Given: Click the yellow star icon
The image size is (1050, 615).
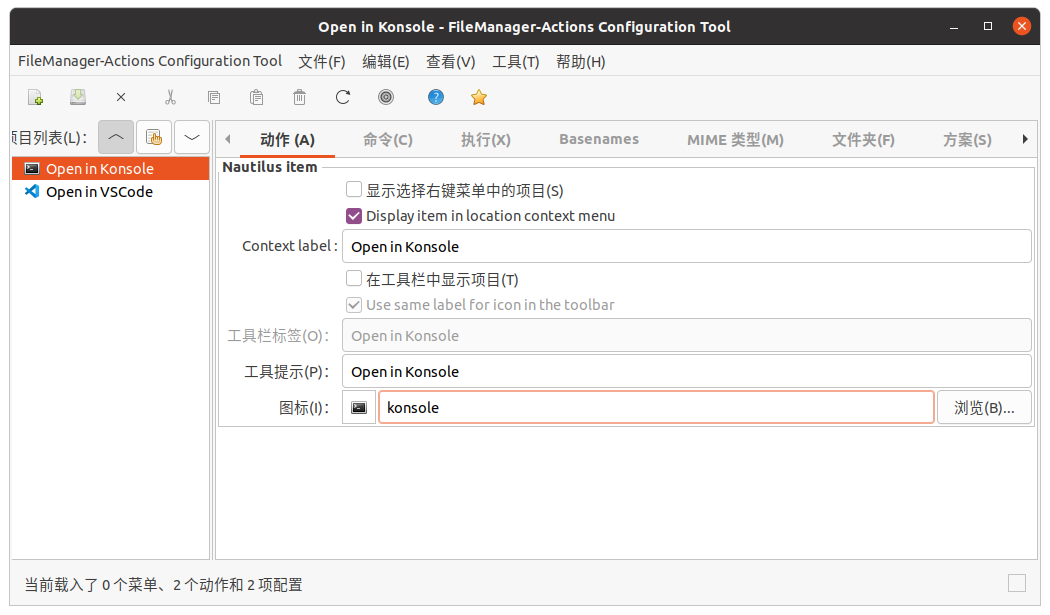Looking at the screenshot, I should [x=479, y=97].
